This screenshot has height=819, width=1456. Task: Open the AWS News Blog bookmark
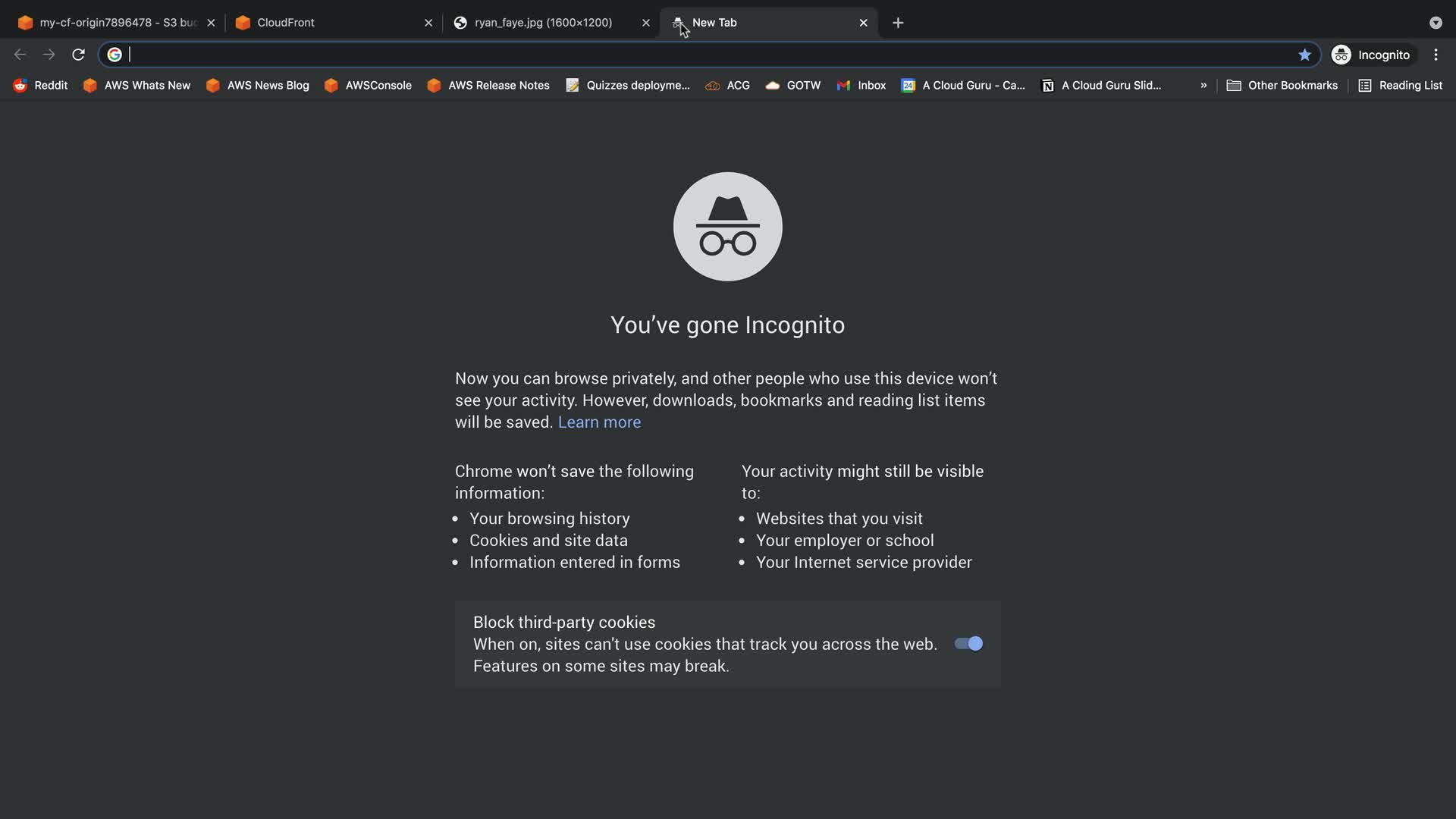pos(258,86)
